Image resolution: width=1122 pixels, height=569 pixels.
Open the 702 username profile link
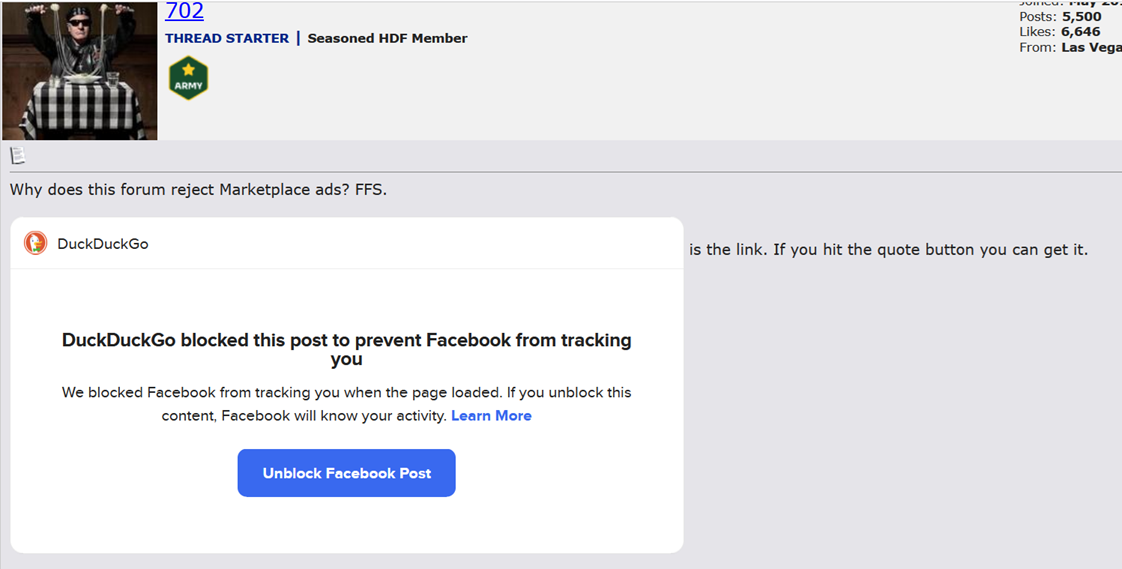(184, 11)
